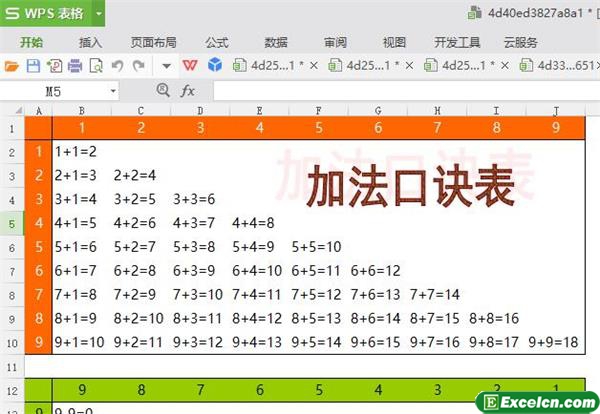Click the Name Box showing M5
Screen dimensions: 600x414
pos(54,91)
